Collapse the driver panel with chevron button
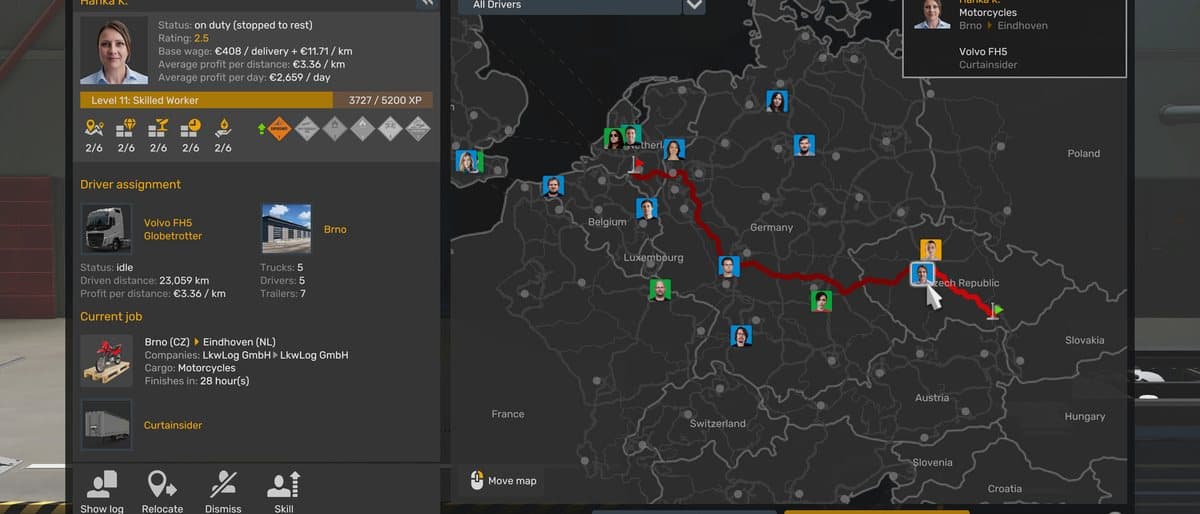This screenshot has width=1200, height=514. click(x=427, y=3)
